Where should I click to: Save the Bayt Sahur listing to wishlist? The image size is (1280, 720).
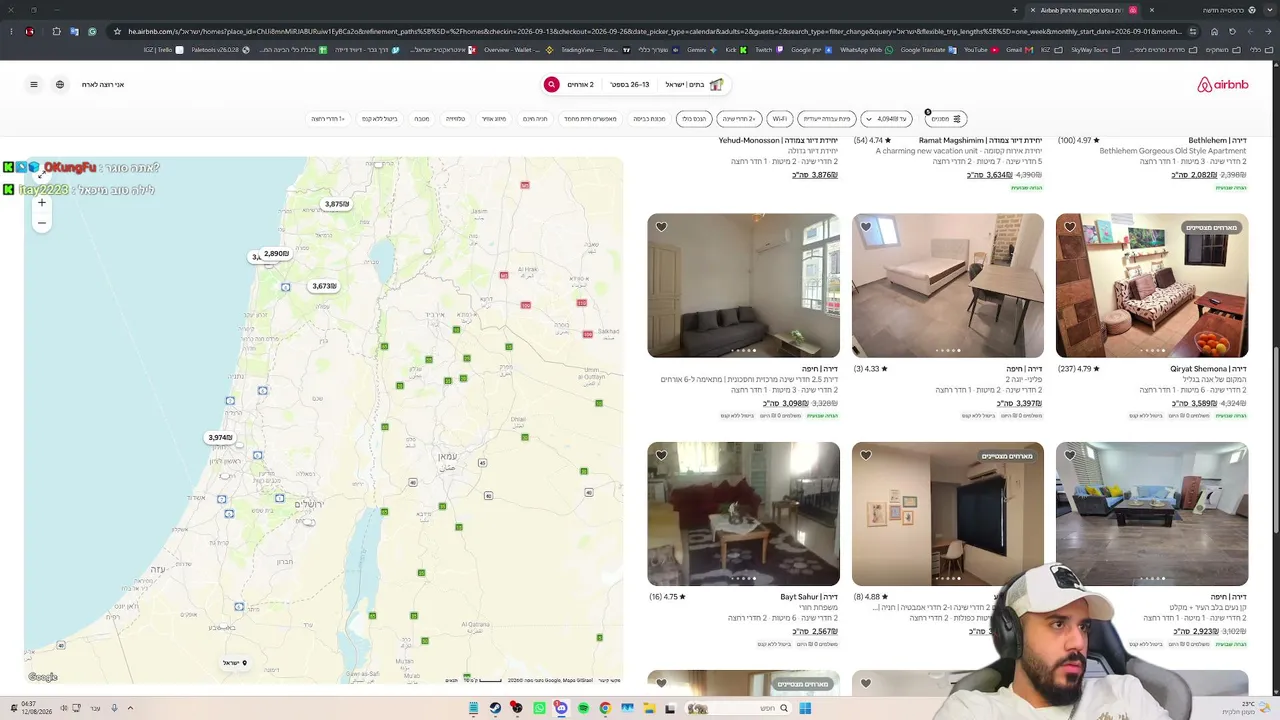point(662,456)
